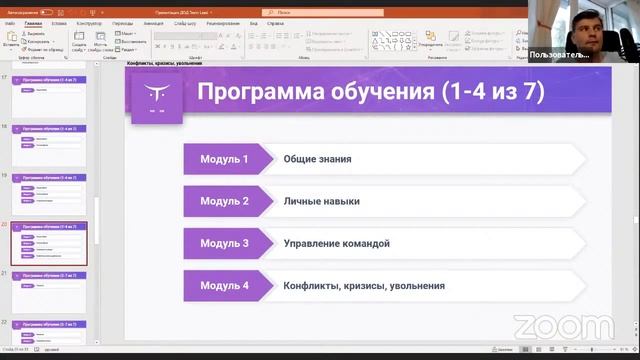Open the Slide Show (Слайд-шоу) tab
Viewport: 640px width, 360px height.
pos(185,24)
